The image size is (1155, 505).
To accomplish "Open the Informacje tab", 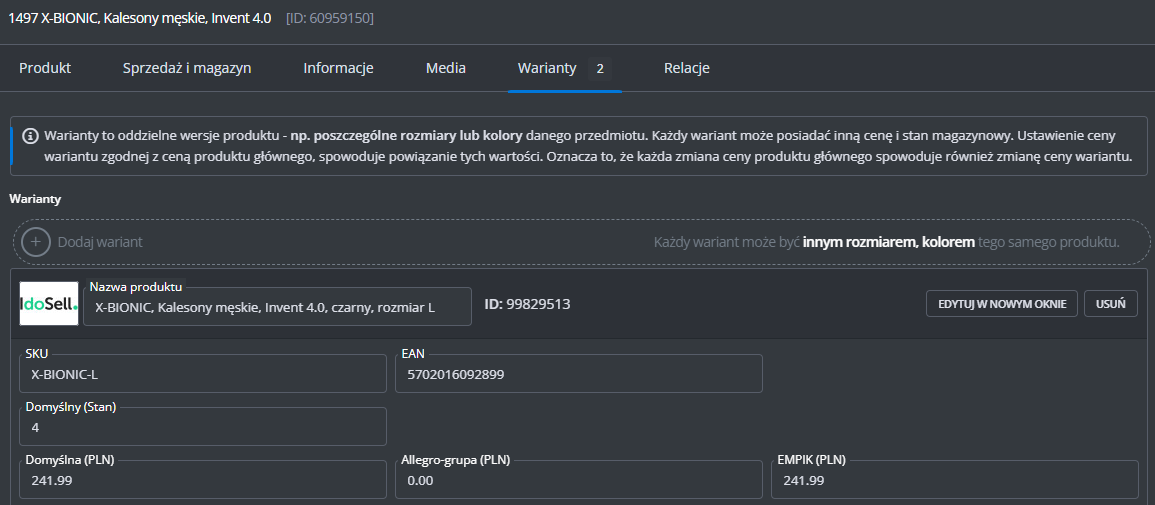I will 338,68.
